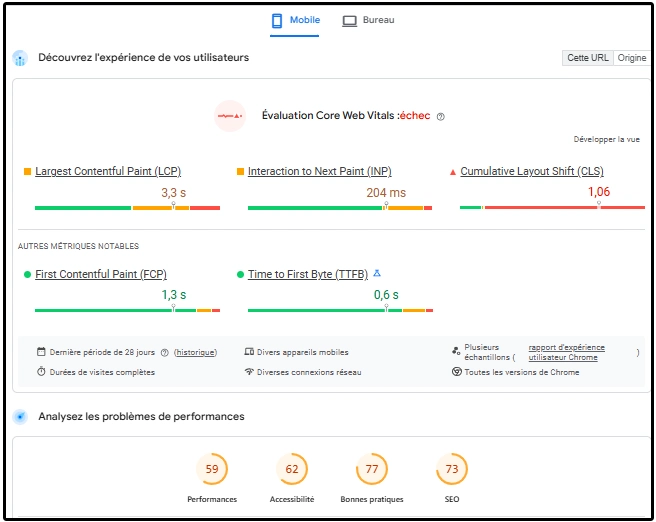The width and height of the screenshot is (656, 522).
Task: Click the LCP distribution bar marker
Action: [x=173, y=206]
